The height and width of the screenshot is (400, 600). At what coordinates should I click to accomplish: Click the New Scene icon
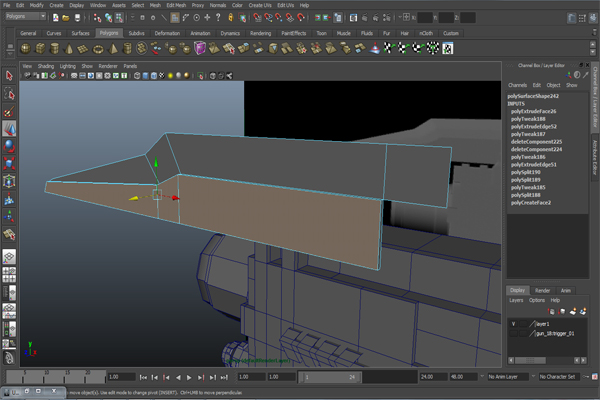[55, 18]
